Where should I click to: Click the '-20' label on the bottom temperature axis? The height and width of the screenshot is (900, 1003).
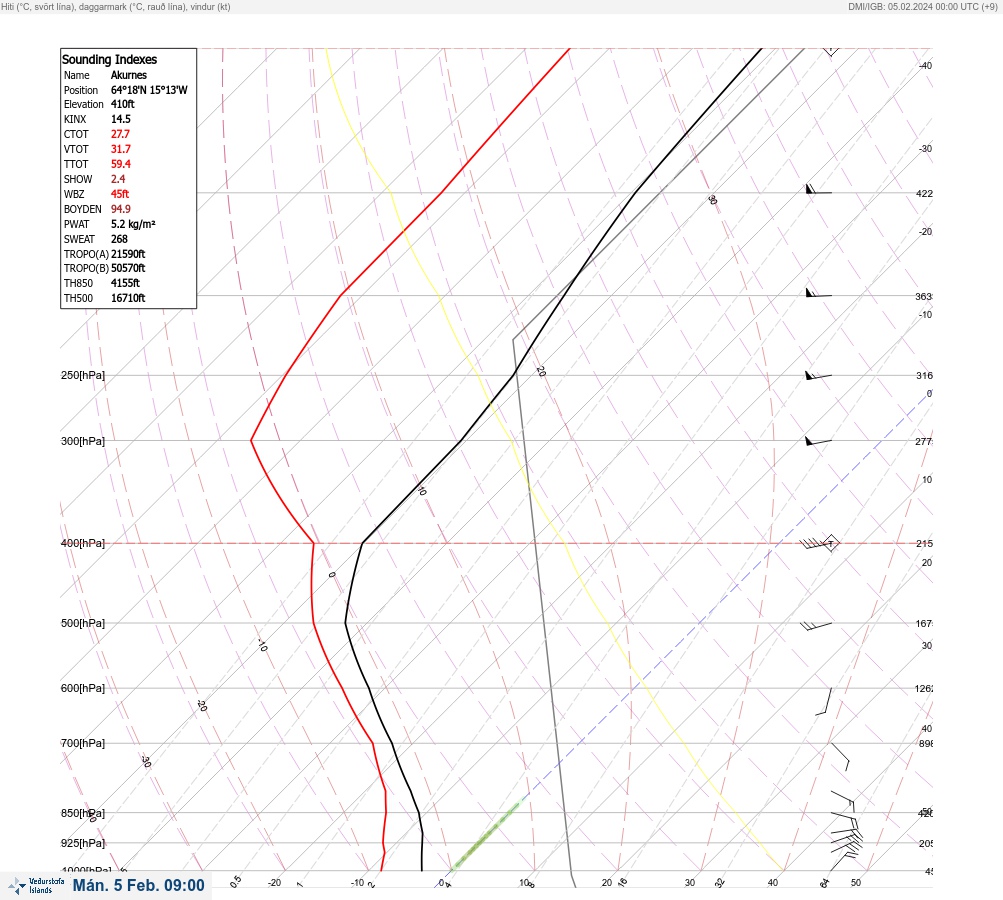point(274,883)
